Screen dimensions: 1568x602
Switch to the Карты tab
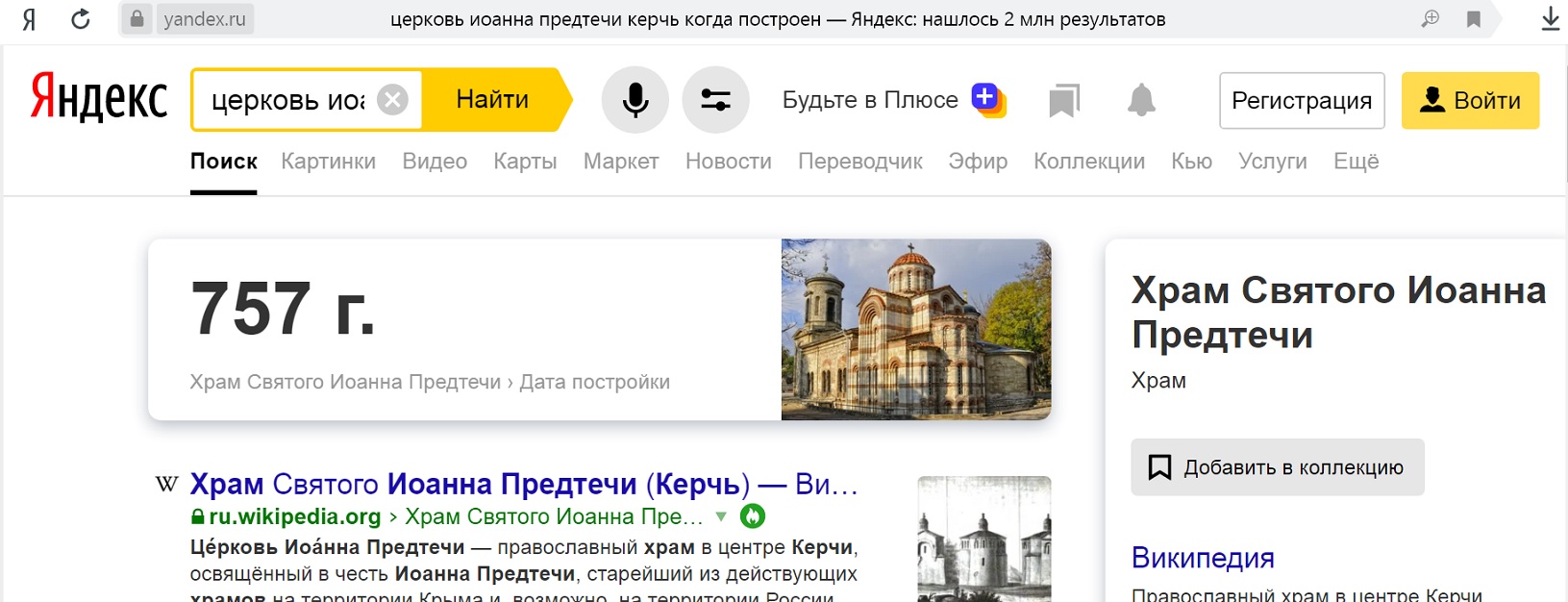(x=525, y=162)
